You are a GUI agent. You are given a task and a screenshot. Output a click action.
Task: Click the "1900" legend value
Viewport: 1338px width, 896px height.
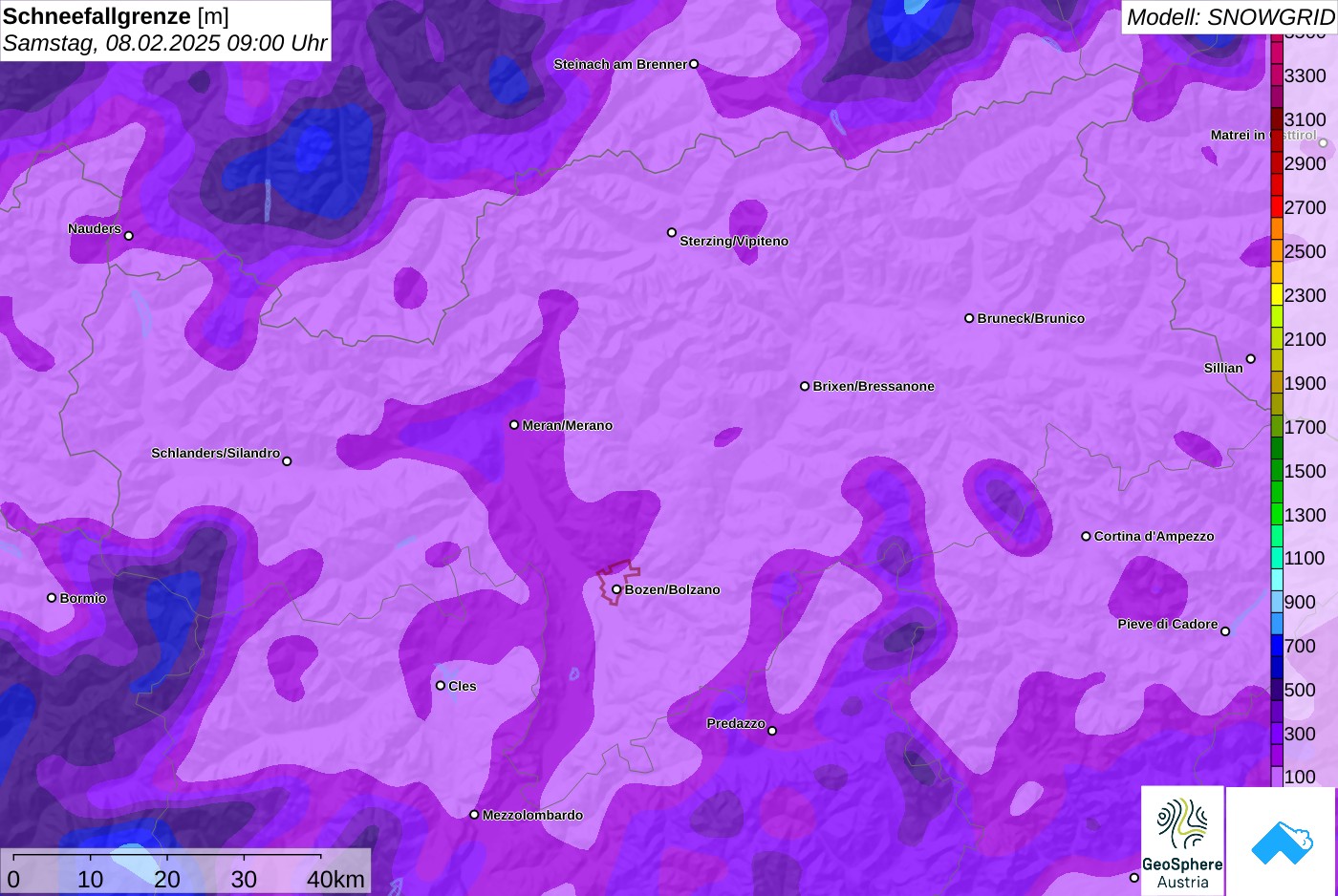[x=1306, y=383]
